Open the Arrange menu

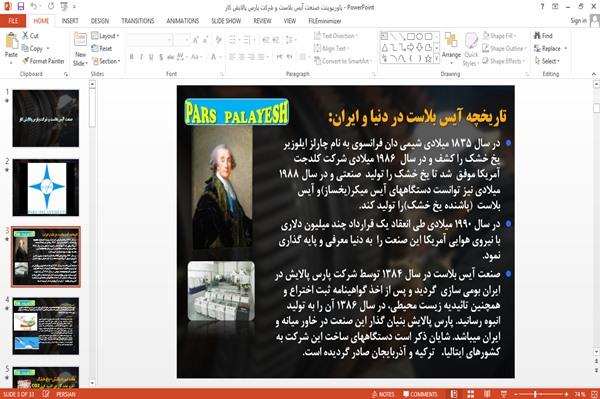pyautogui.click(x=451, y=47)
